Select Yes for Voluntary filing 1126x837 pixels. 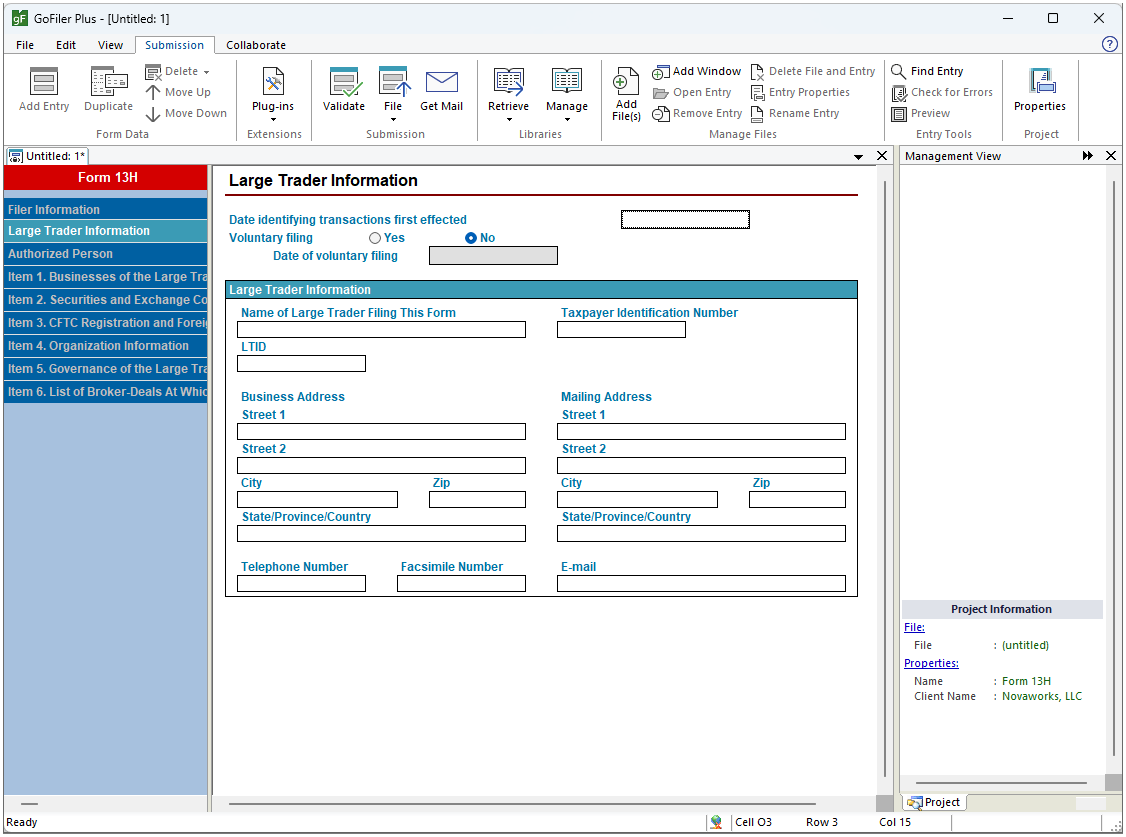[377, 237]
